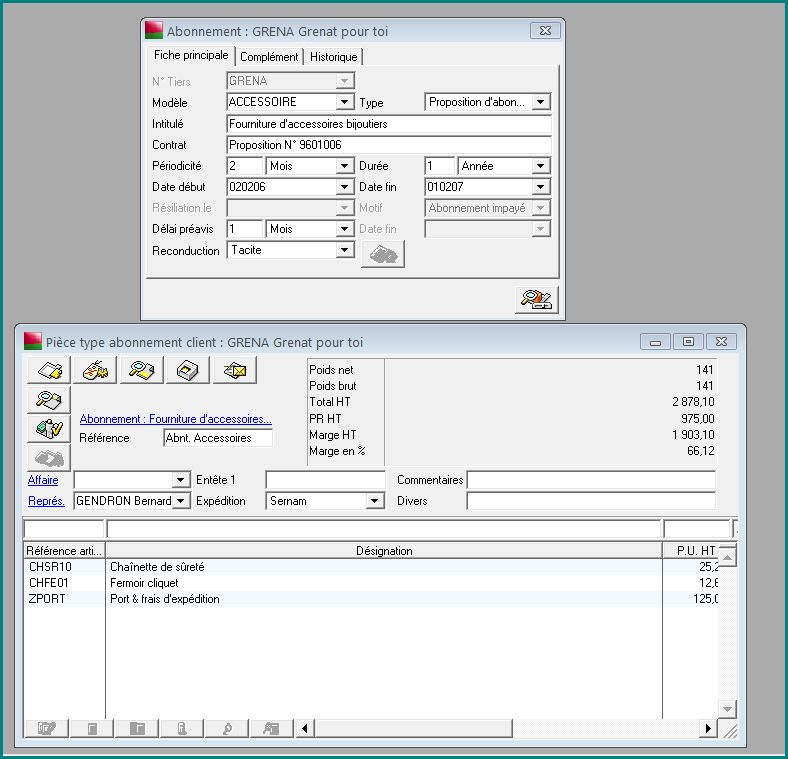Click the Total HT value 2 878,10
The height and width of the screenshot is (759, 788).
pos(693,402)
